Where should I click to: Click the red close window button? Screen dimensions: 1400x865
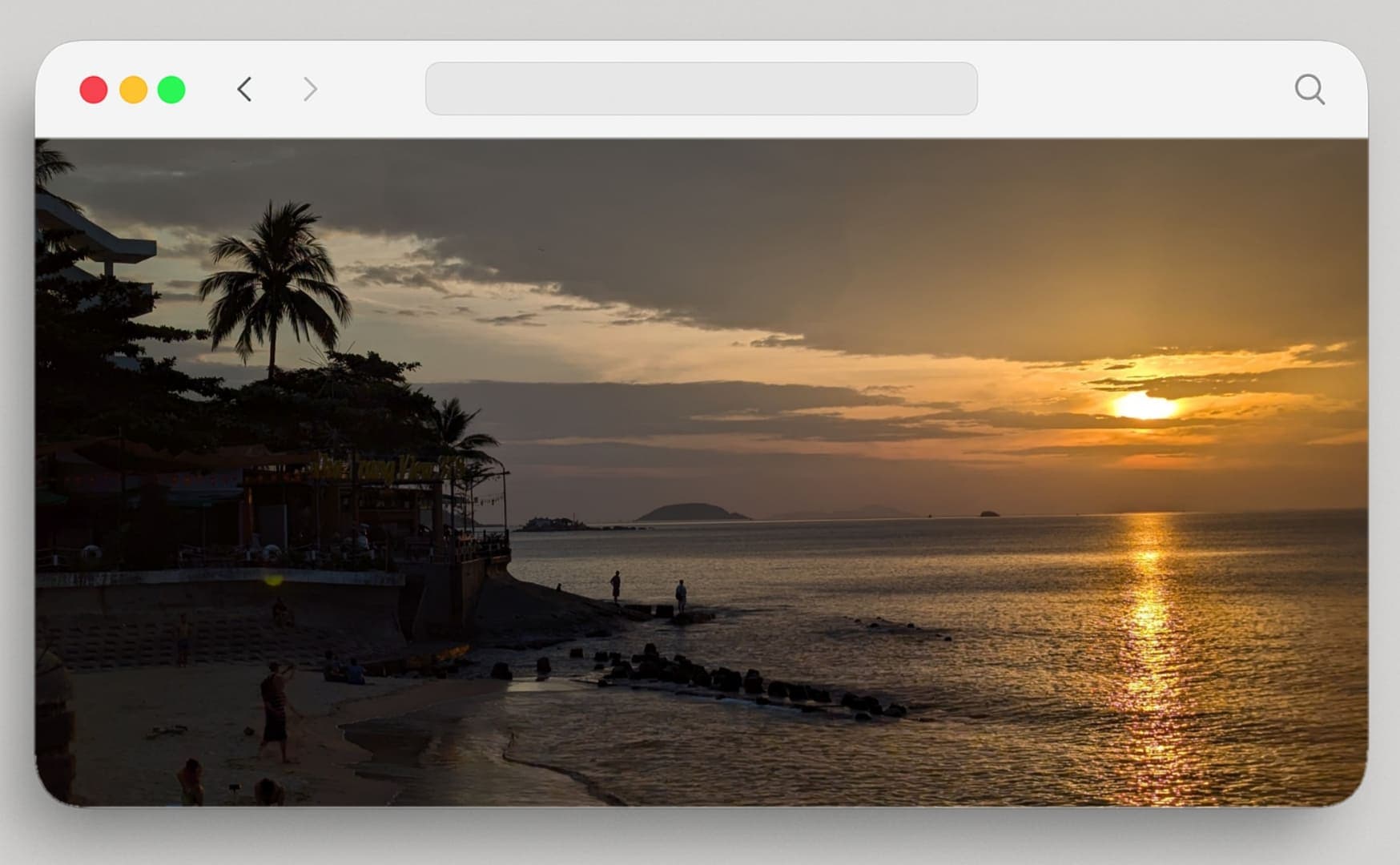pyautogui.click(x=94, y=90)
